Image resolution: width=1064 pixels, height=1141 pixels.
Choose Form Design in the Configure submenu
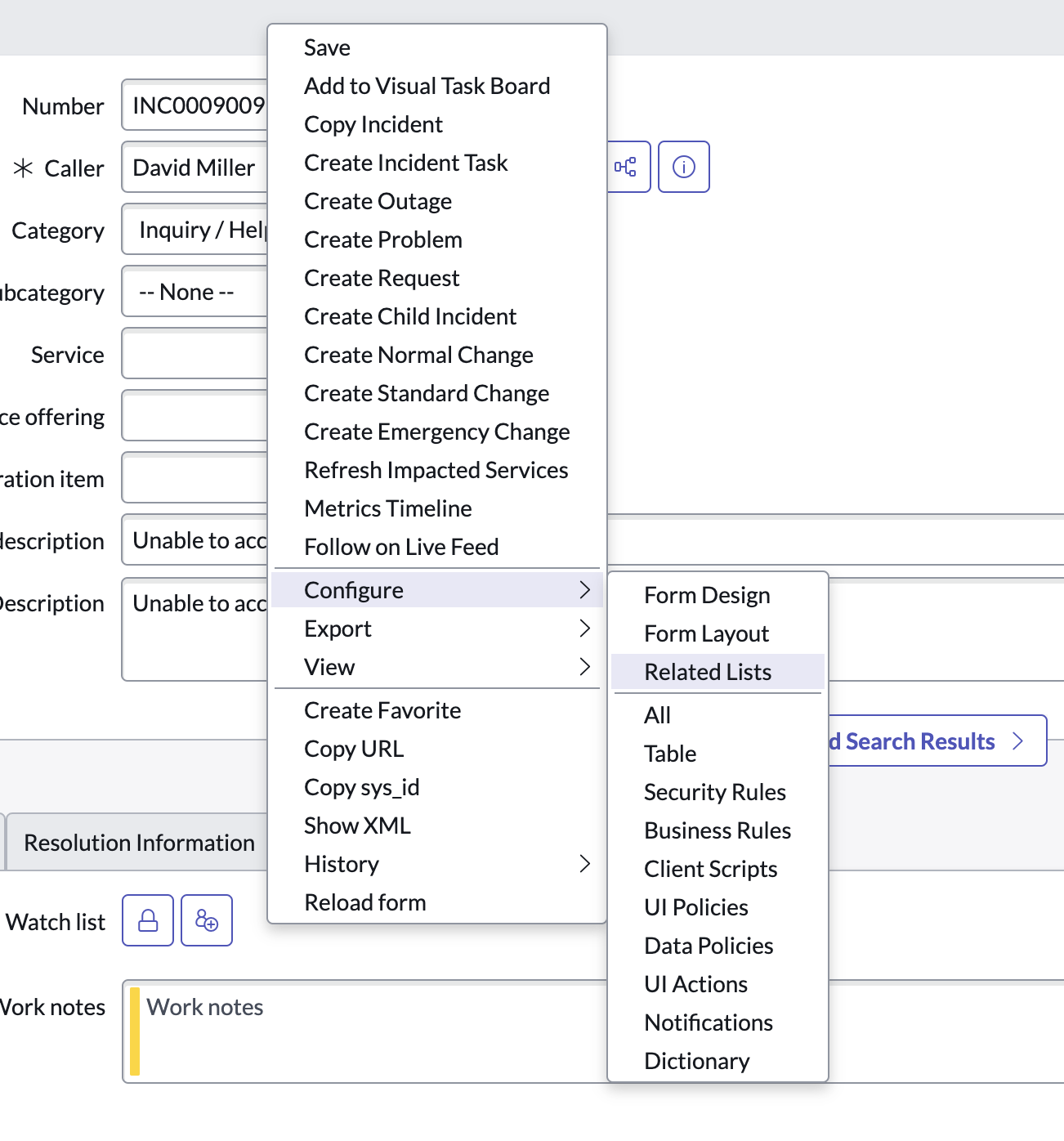point(706,595)
